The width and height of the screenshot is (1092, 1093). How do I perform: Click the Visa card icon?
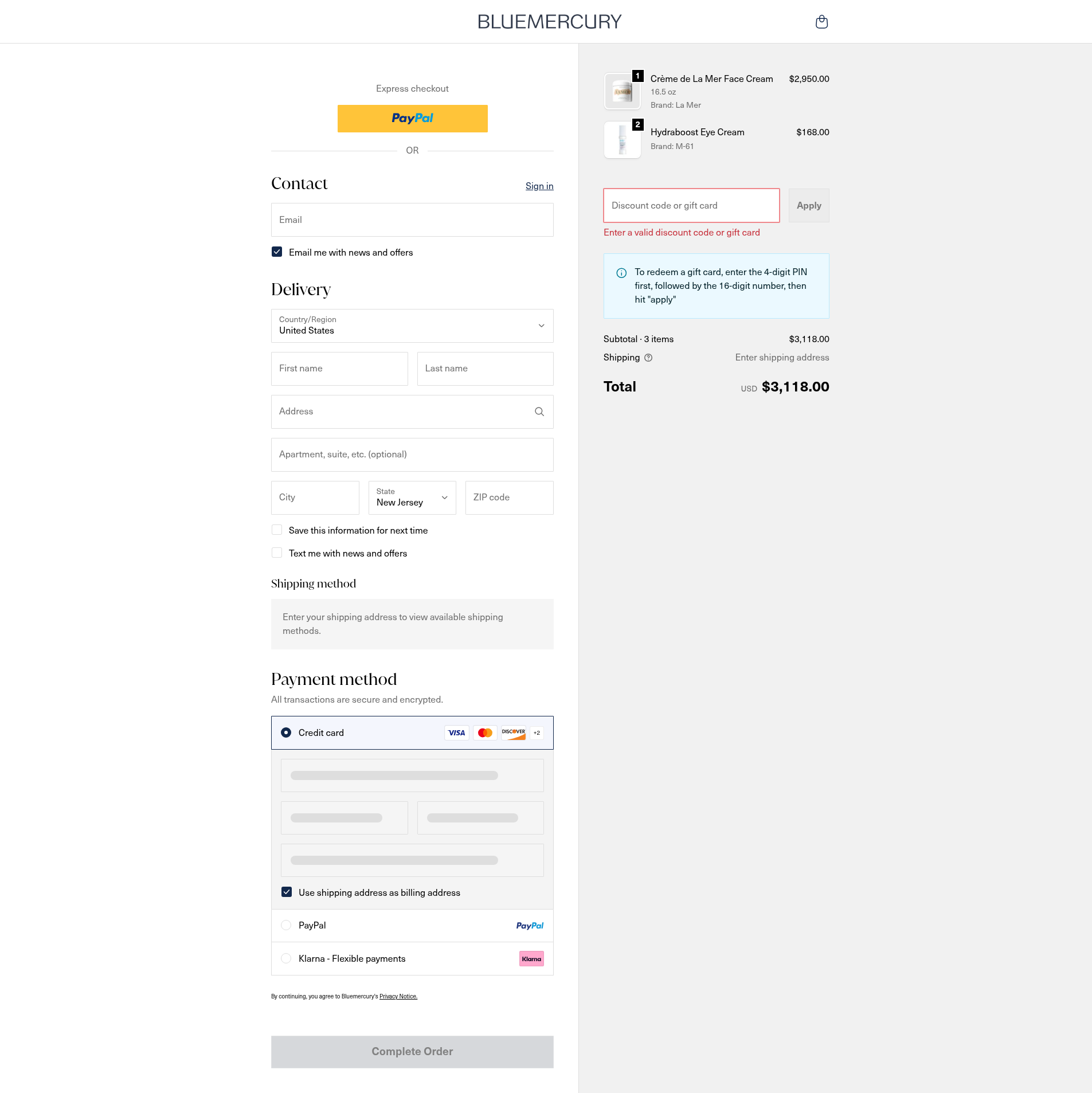pos(456,732)
